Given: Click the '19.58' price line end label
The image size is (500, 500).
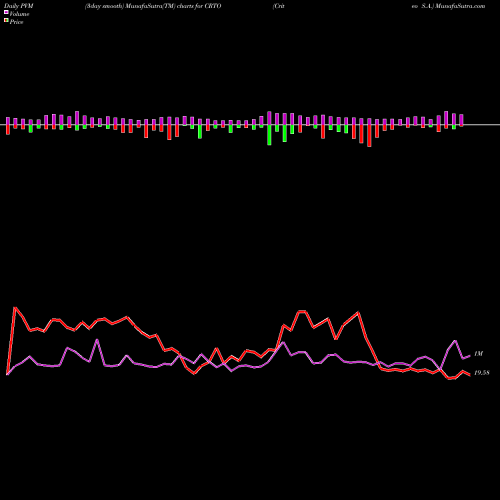Looking at the screenshot, I should coord(482,373).
